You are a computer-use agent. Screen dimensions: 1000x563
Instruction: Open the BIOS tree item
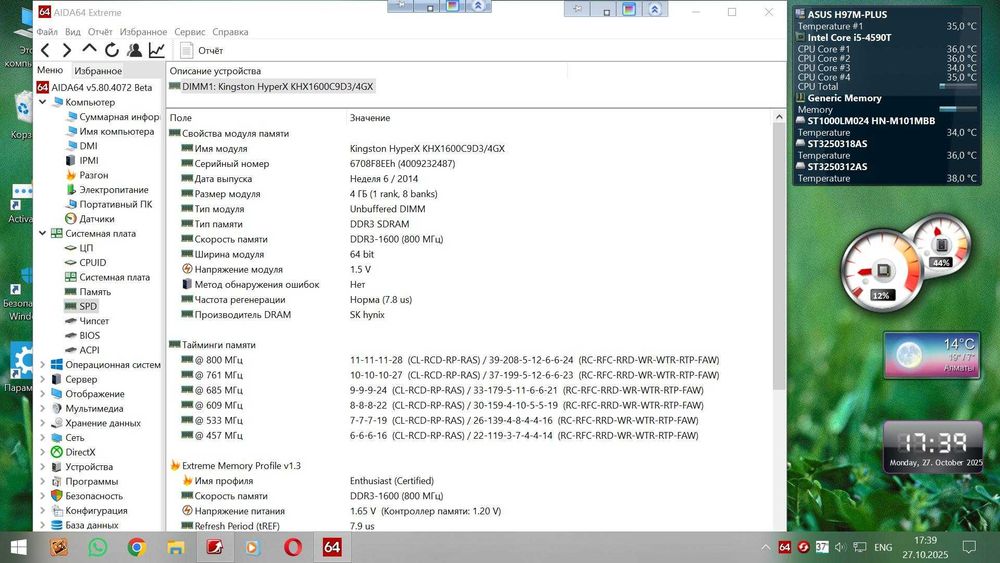(82, 335)
